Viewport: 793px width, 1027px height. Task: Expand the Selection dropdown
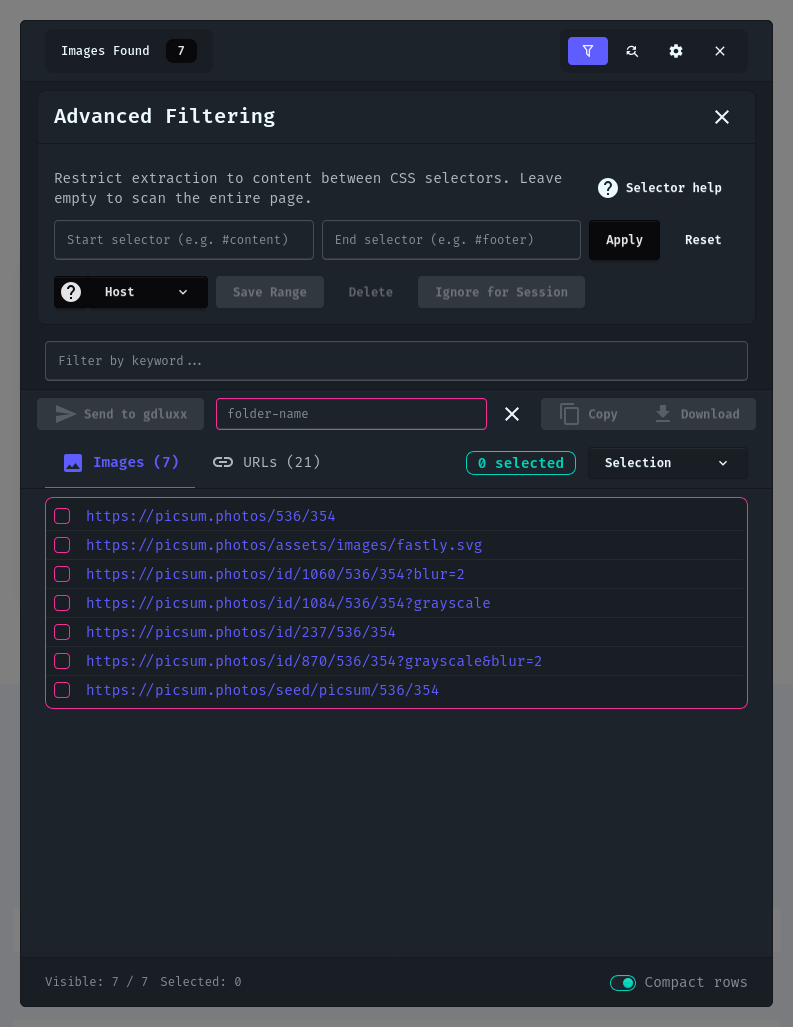pyautogui.click(x=667, y=463)
